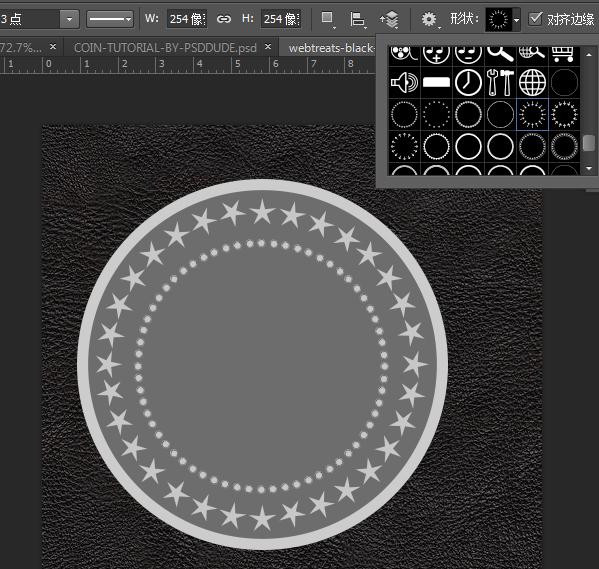Pick the wrench and hammer tools shape

coord(500,83)
